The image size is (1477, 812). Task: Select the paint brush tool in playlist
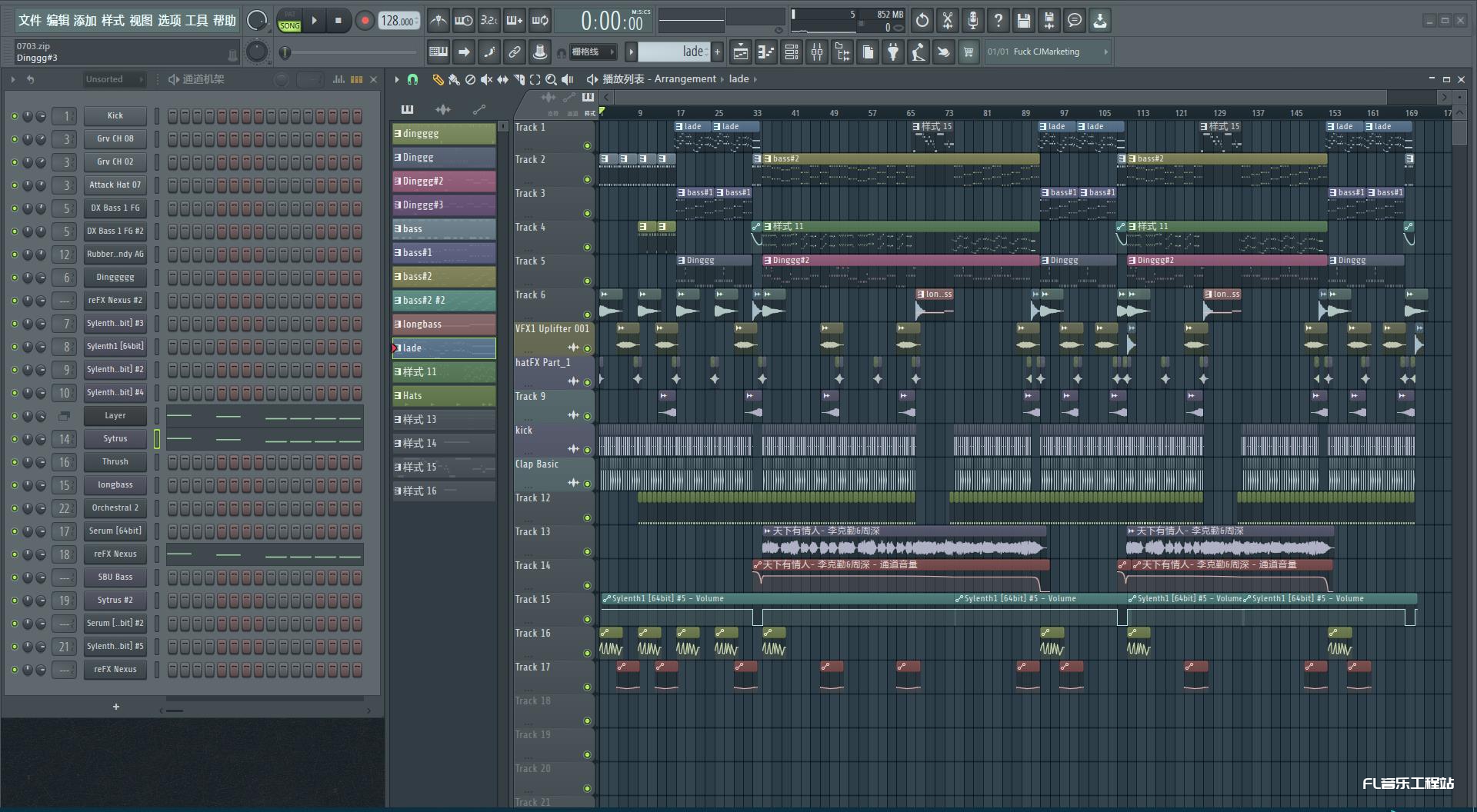(x=454, y=79)
